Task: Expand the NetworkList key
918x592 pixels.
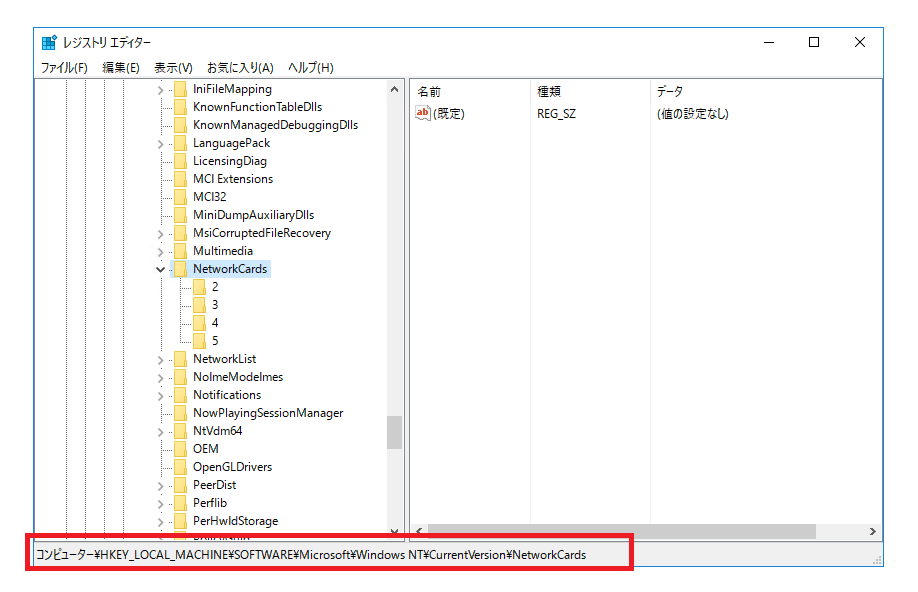Action: 160,360
